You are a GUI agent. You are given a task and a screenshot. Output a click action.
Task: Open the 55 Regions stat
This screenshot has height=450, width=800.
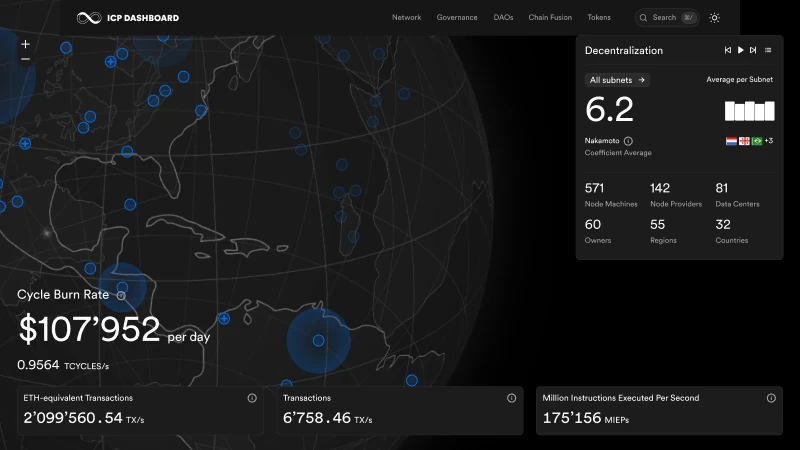[663, 231]
